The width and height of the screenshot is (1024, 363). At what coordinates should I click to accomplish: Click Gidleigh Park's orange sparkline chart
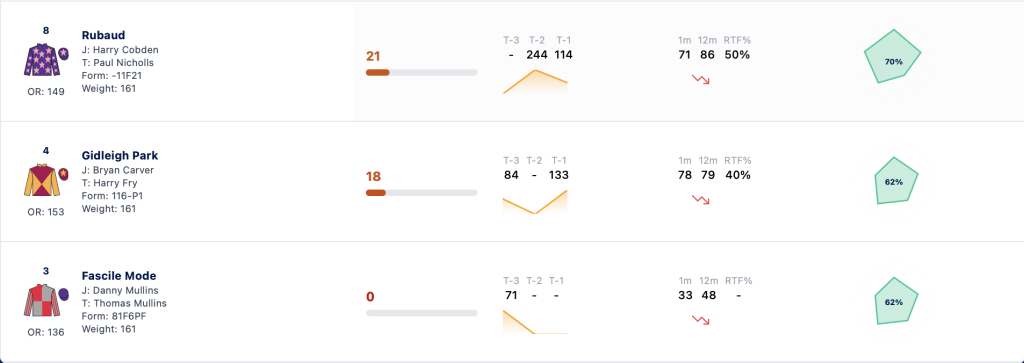[x=535, y=202]
